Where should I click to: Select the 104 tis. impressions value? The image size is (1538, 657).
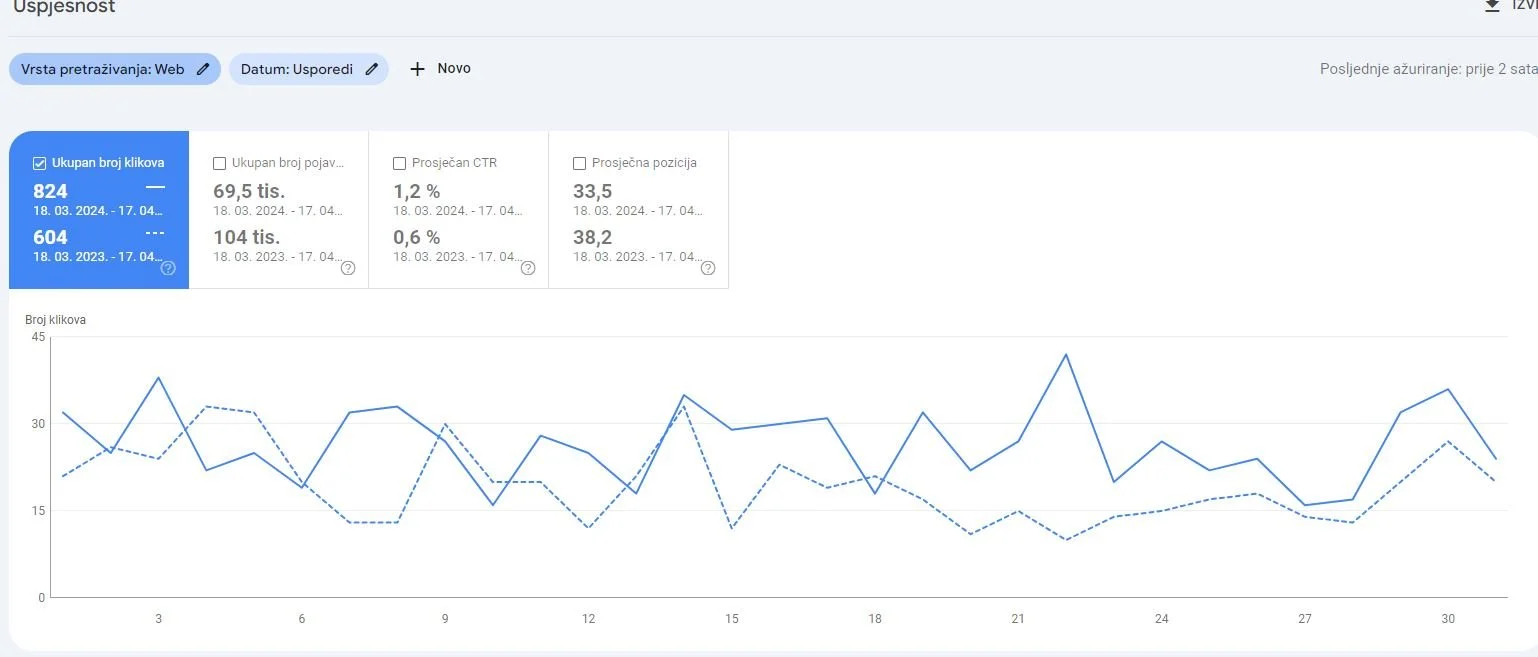click(246, 237)
